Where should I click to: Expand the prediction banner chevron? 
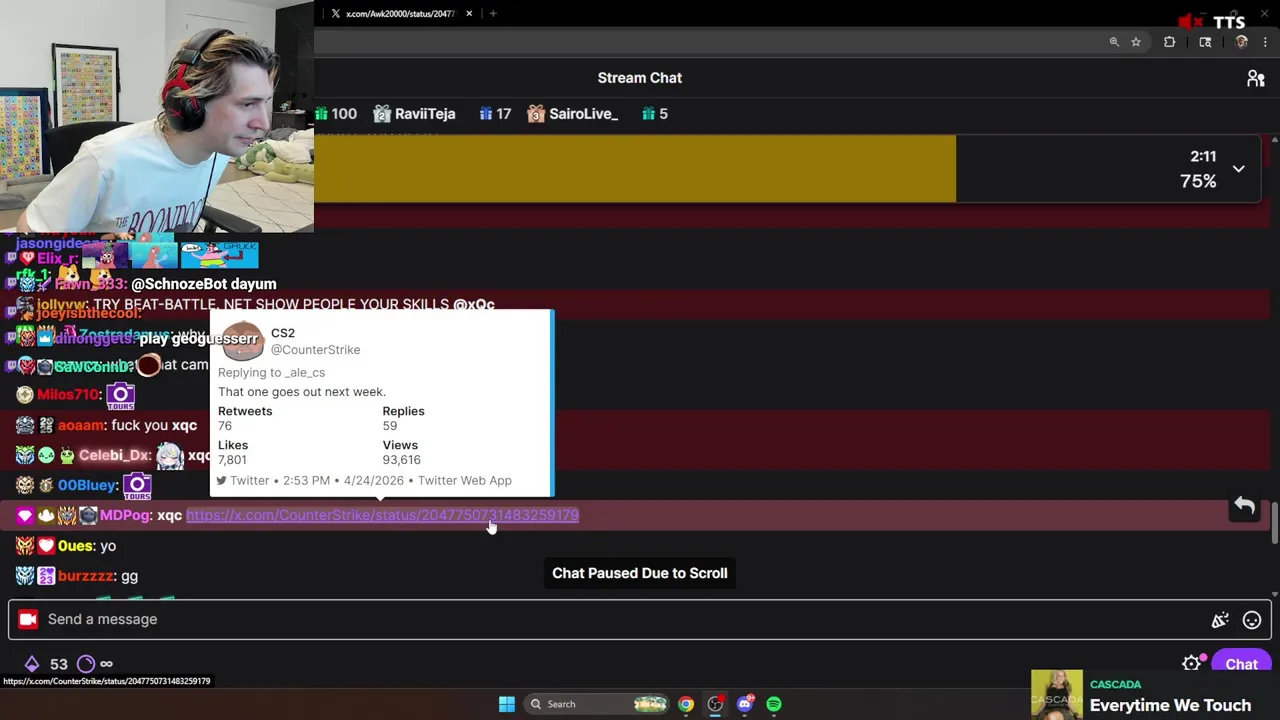click(1238, 169)
